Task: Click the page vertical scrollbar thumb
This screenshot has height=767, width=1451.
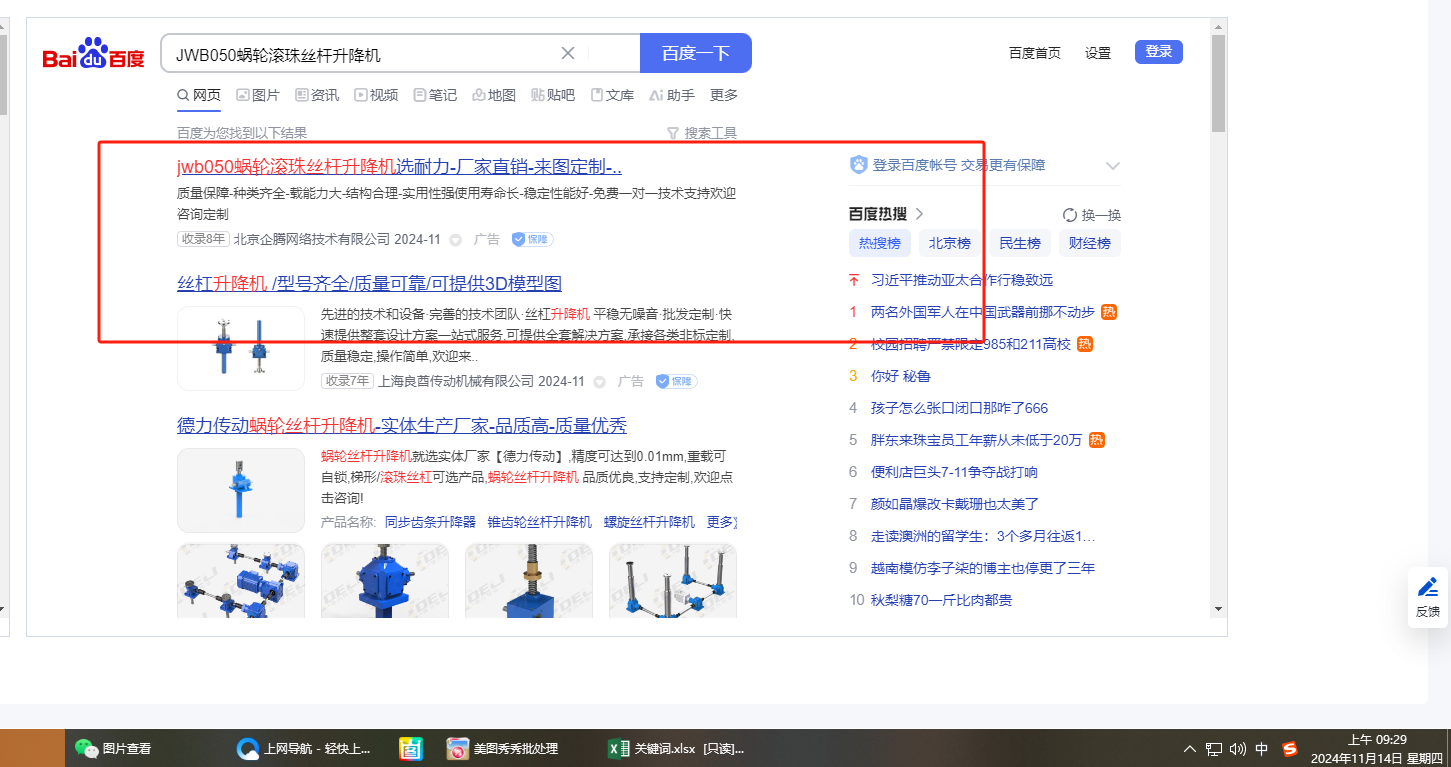Action: click(x=1218, y=85)
